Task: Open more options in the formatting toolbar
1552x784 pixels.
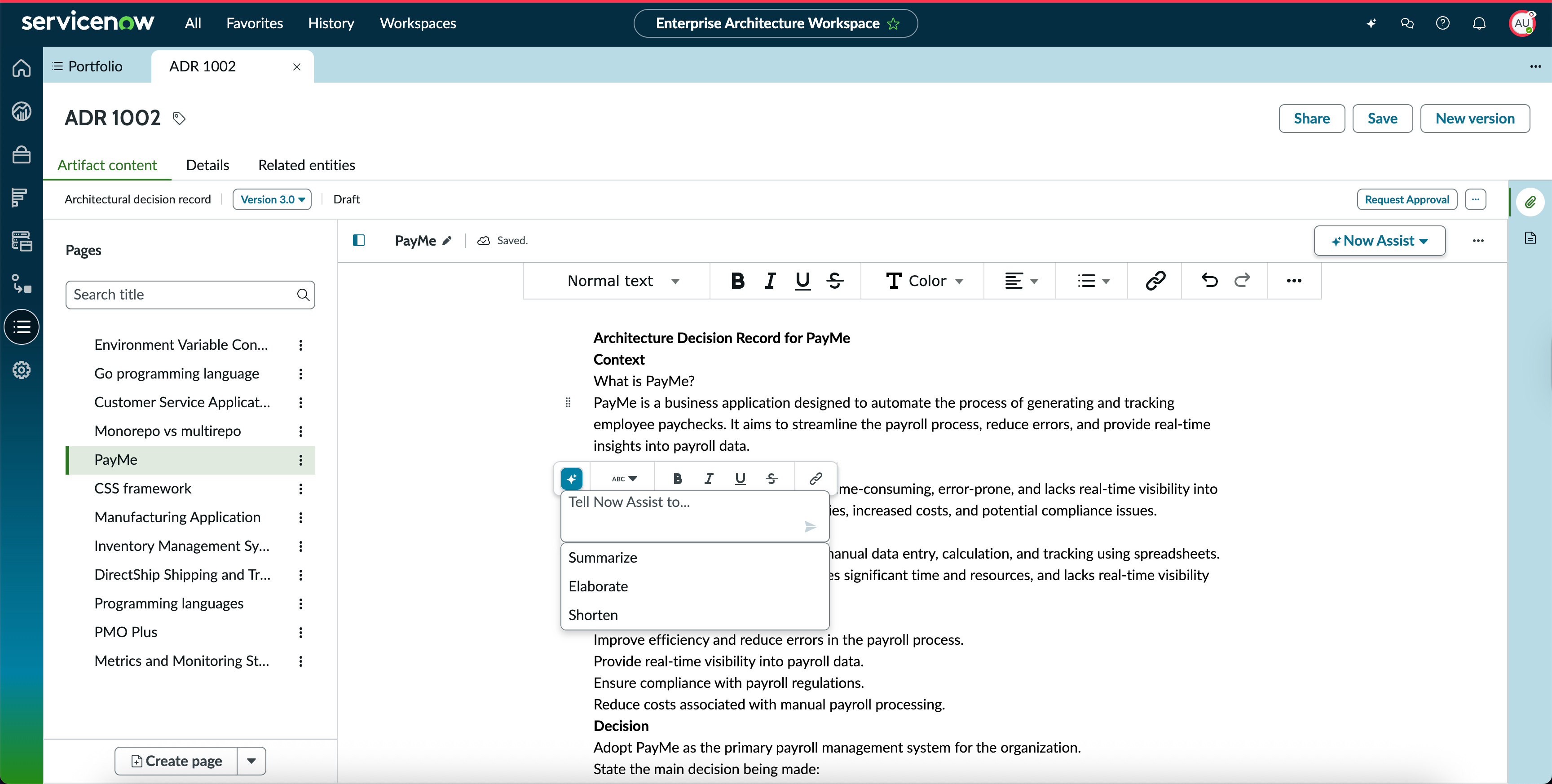Action: pyautogui.click(x=1294, y=281)
